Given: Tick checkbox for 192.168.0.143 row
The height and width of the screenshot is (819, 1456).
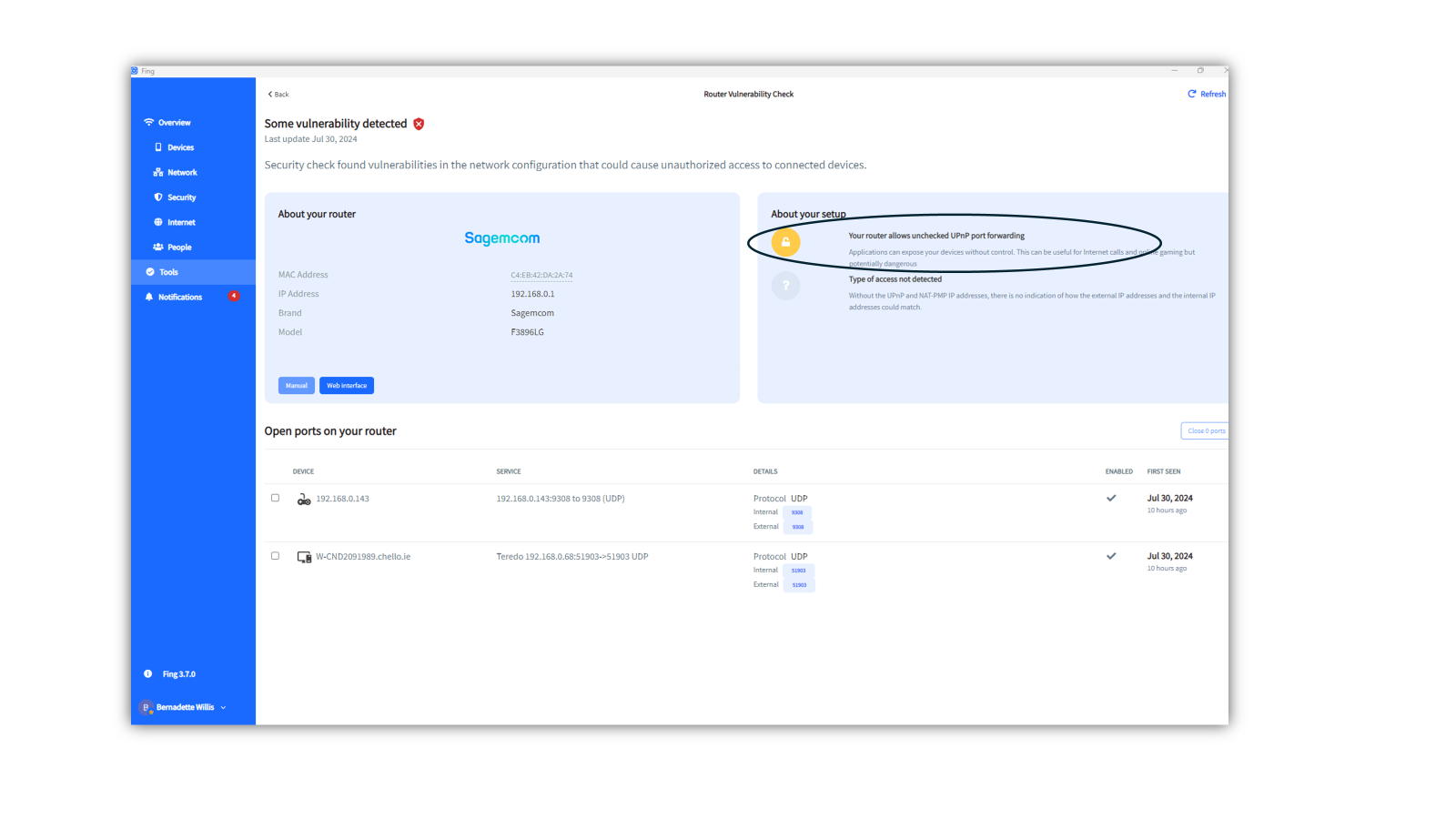Looking at the screenshot, I should pos(275,498).
